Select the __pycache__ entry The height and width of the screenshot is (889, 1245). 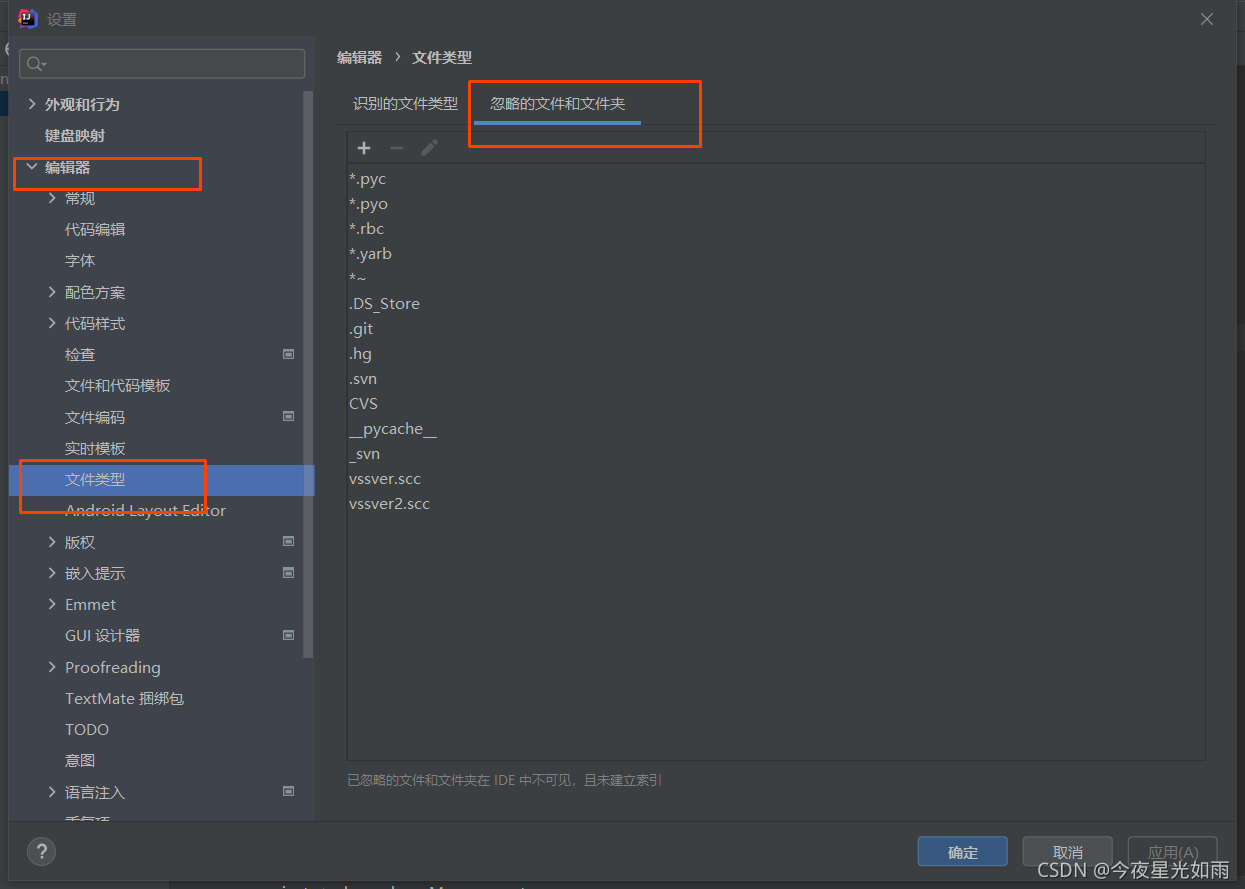(393, 429)
